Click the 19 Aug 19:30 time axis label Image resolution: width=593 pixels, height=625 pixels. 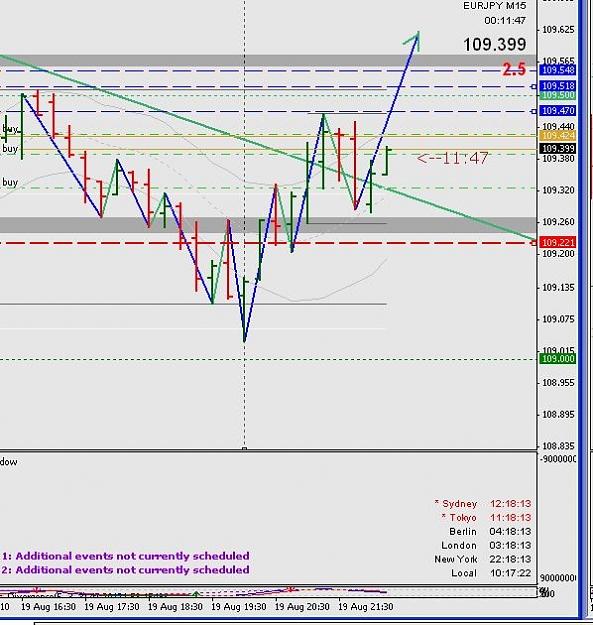tap(239, 607)
